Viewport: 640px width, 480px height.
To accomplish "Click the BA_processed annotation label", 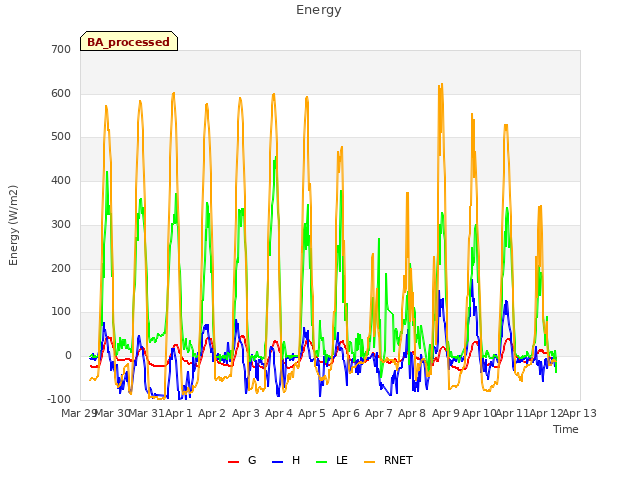I will [129, 42].
